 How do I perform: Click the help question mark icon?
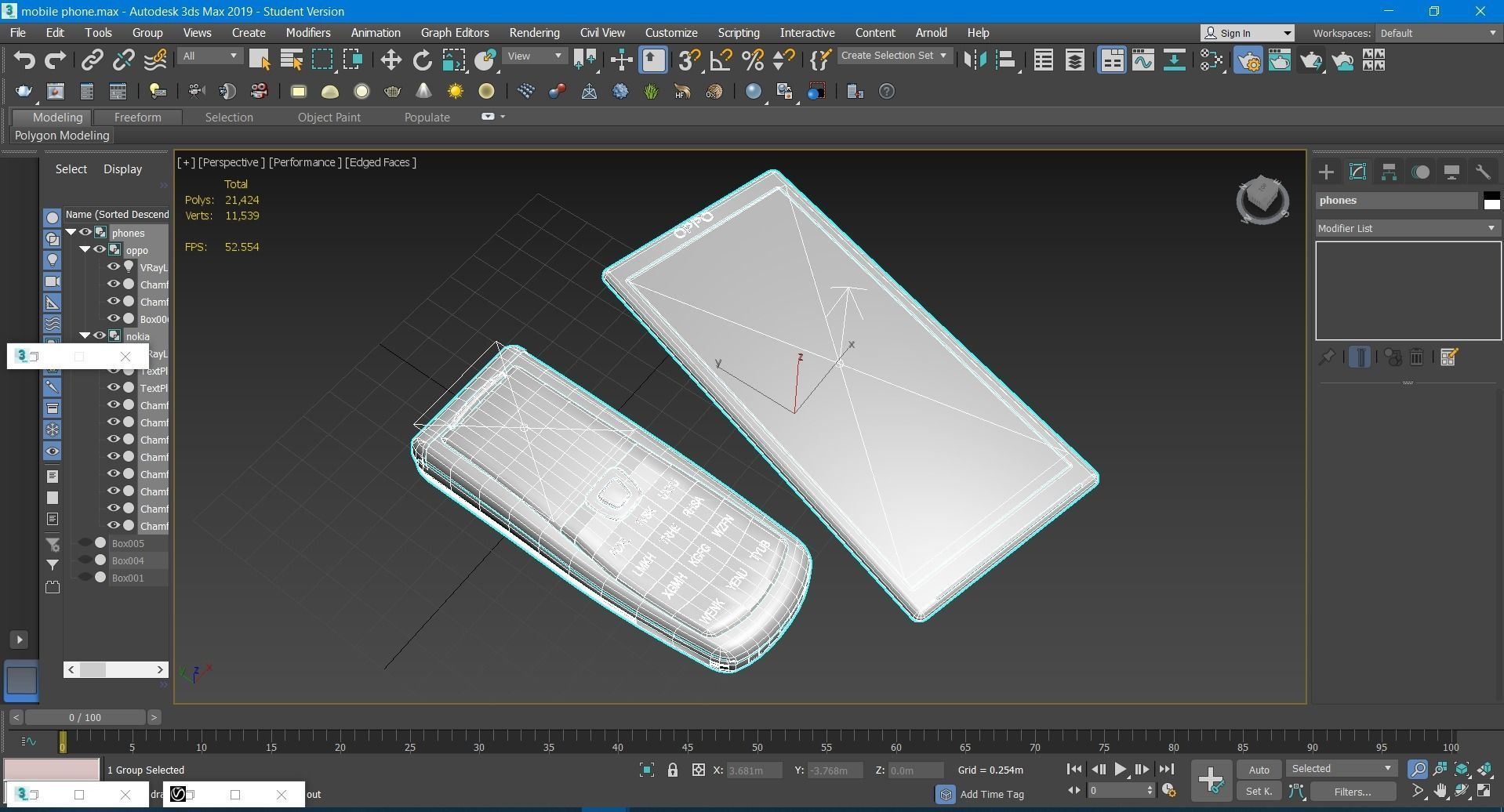[x=886, y=92]
